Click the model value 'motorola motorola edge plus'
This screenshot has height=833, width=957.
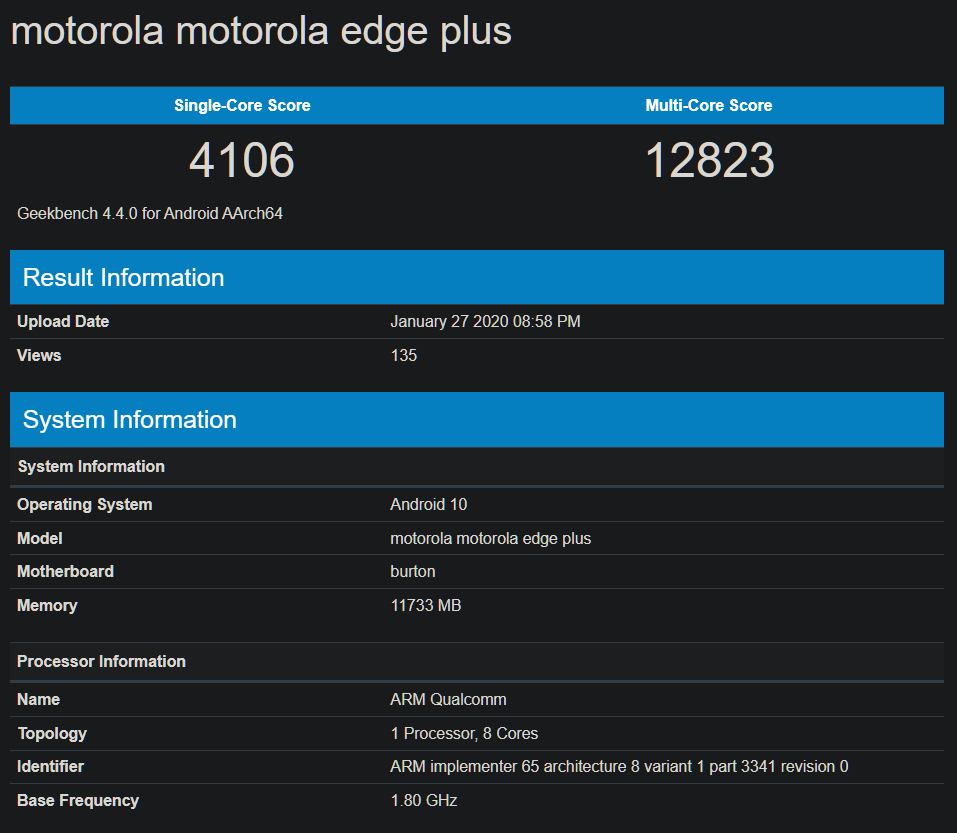(x=491, y=539)
